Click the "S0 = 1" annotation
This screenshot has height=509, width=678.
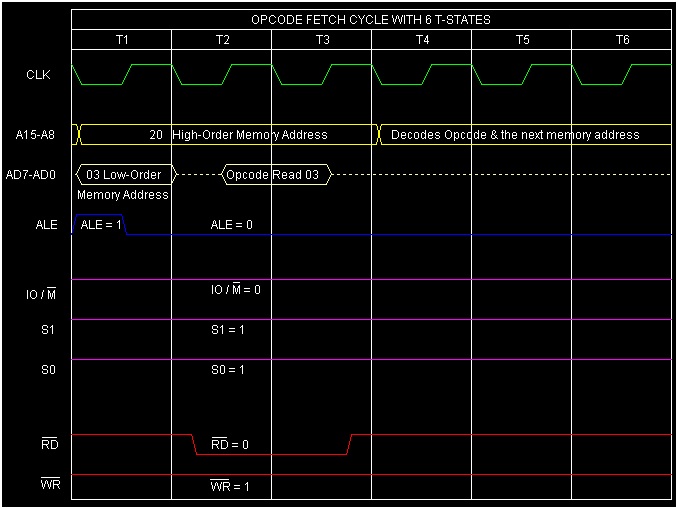coord(228,370)
